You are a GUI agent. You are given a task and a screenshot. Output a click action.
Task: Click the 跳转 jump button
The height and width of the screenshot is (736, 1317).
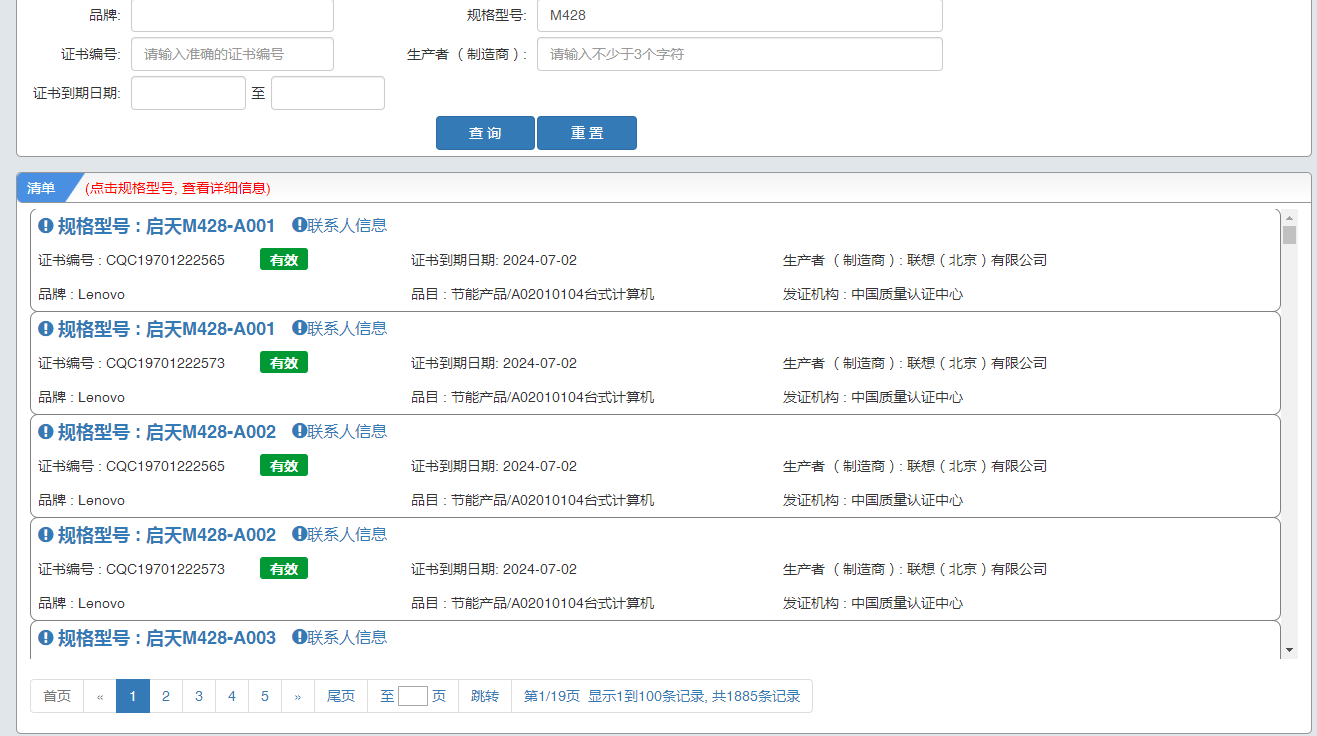pyautogui.click(x=485, y=696)
